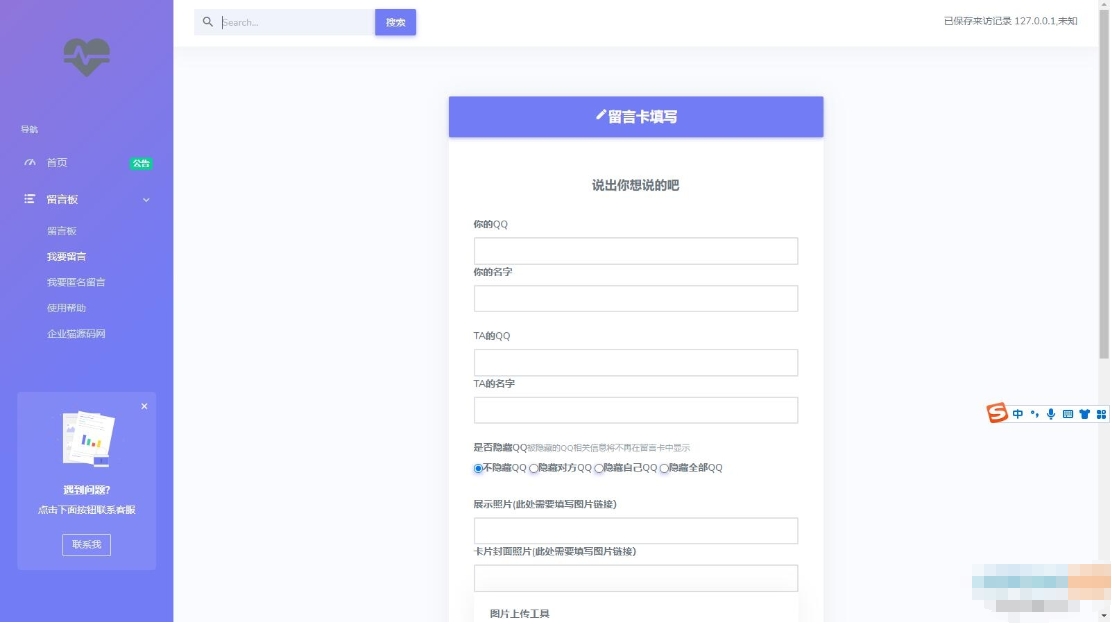Close the 遇到问题 help card
Screen dimensions: 1112x624
[144, 406]
